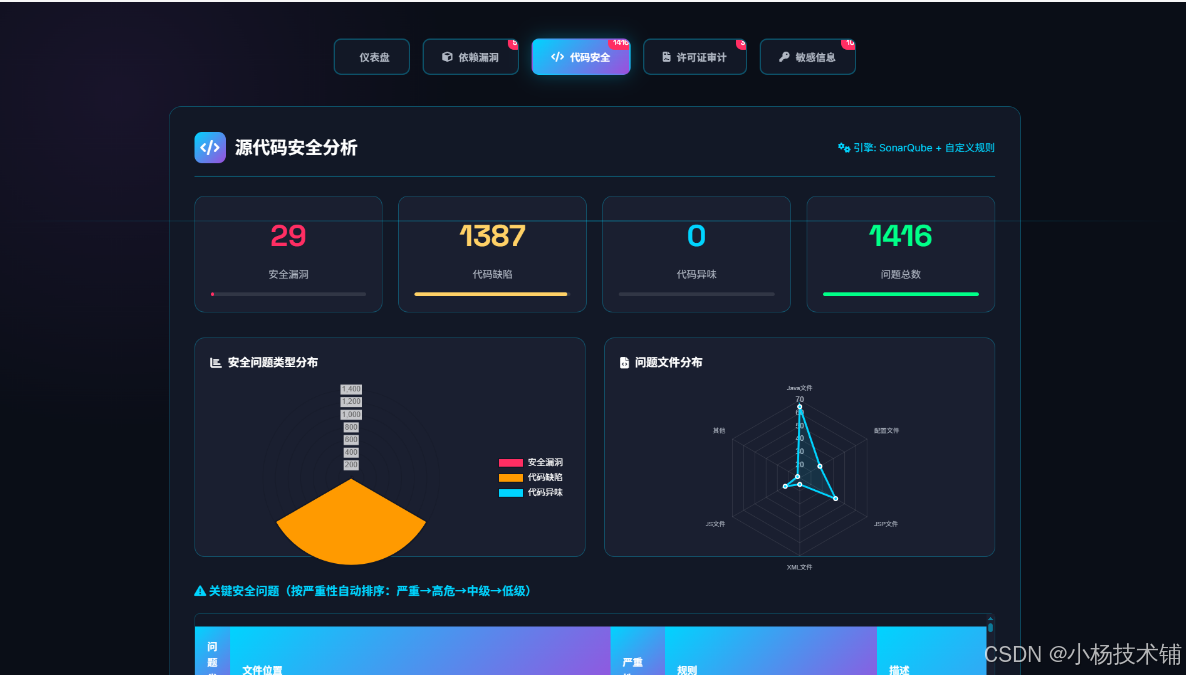Open the 仪表盘 dashboard tab

coord(371,57)
